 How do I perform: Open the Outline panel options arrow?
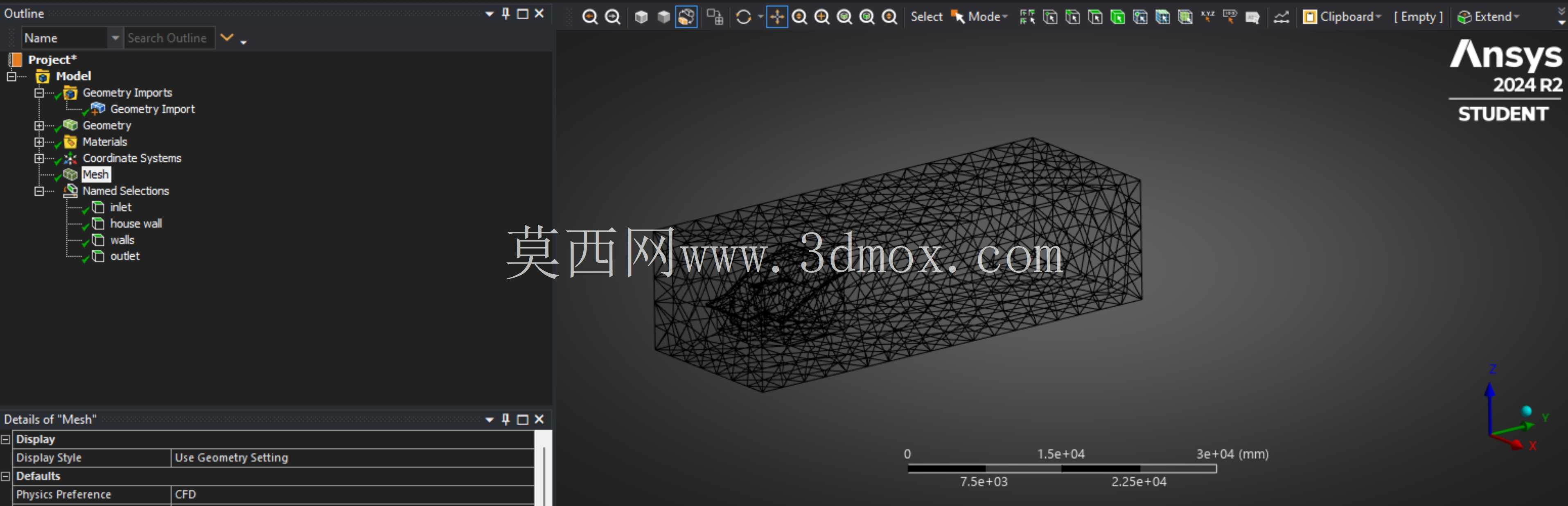pos(489,14)
